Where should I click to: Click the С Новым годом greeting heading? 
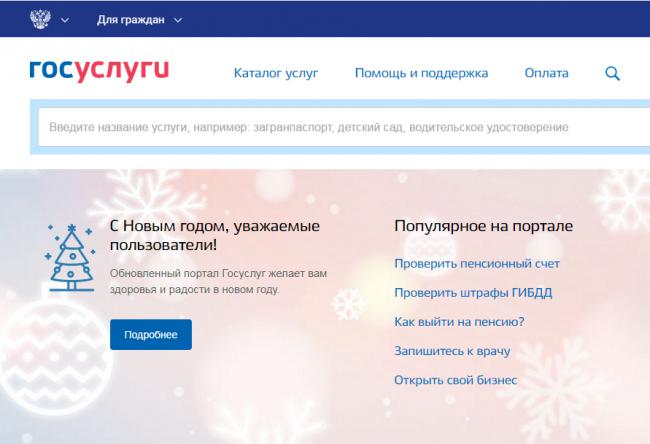click(215, 235)
